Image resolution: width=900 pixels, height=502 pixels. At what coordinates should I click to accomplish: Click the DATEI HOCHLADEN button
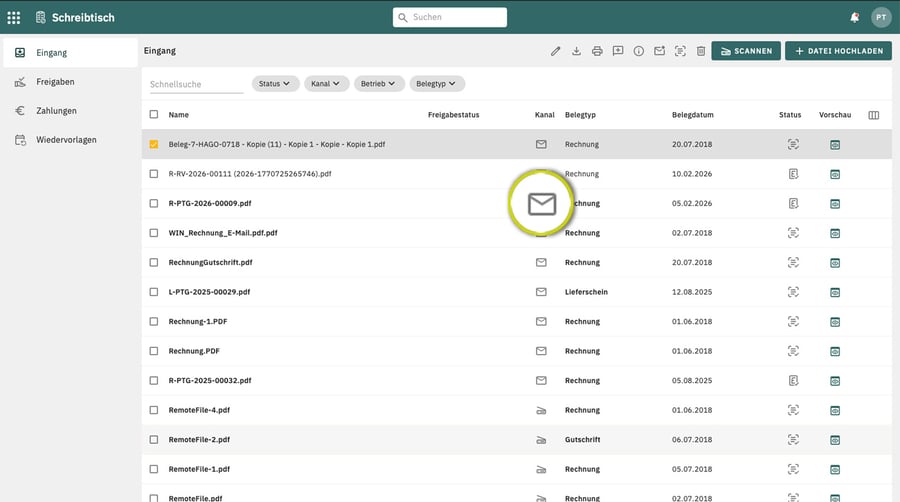coord(838,51)
